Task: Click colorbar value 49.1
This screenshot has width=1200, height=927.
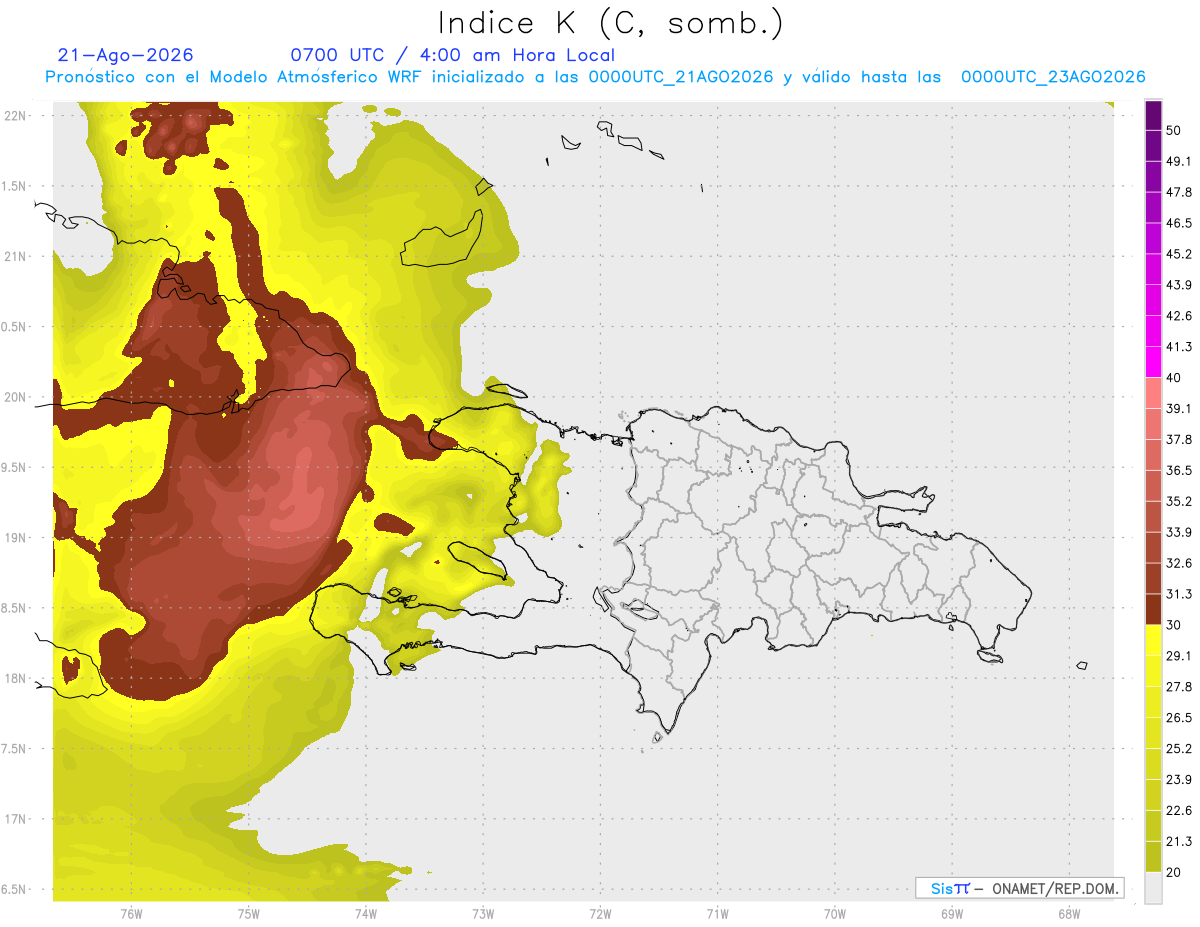Action: coord(1179,162)
